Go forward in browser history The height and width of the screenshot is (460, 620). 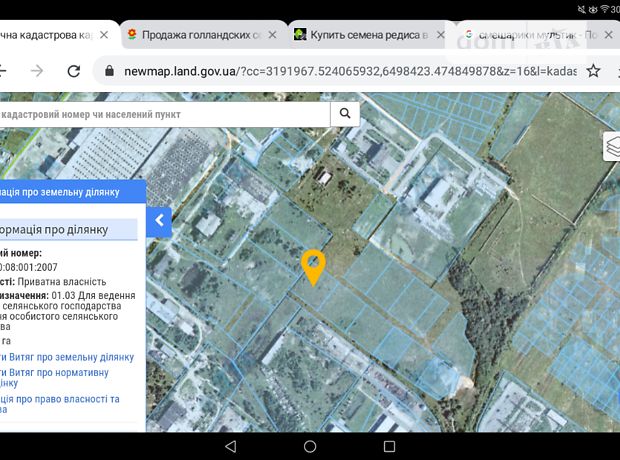pyautogui.click(x=37, y=71)
